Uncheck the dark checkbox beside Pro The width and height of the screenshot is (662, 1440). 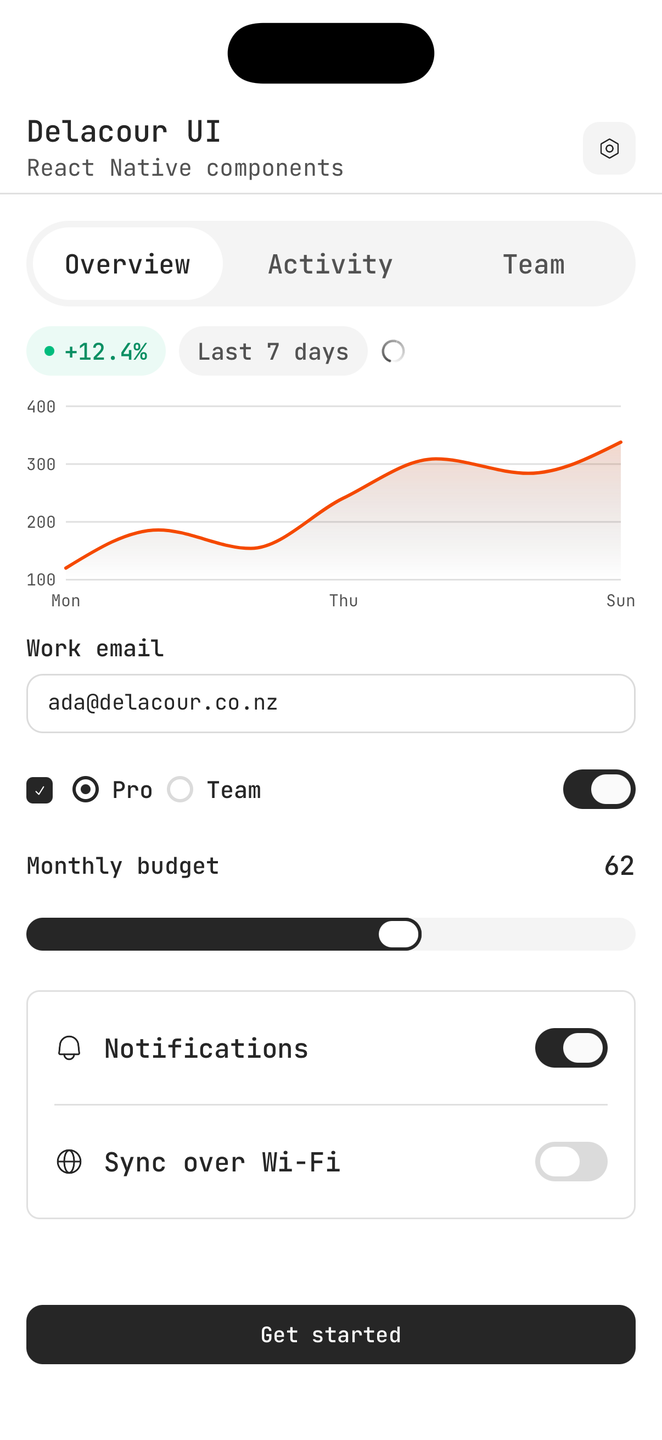39,790
